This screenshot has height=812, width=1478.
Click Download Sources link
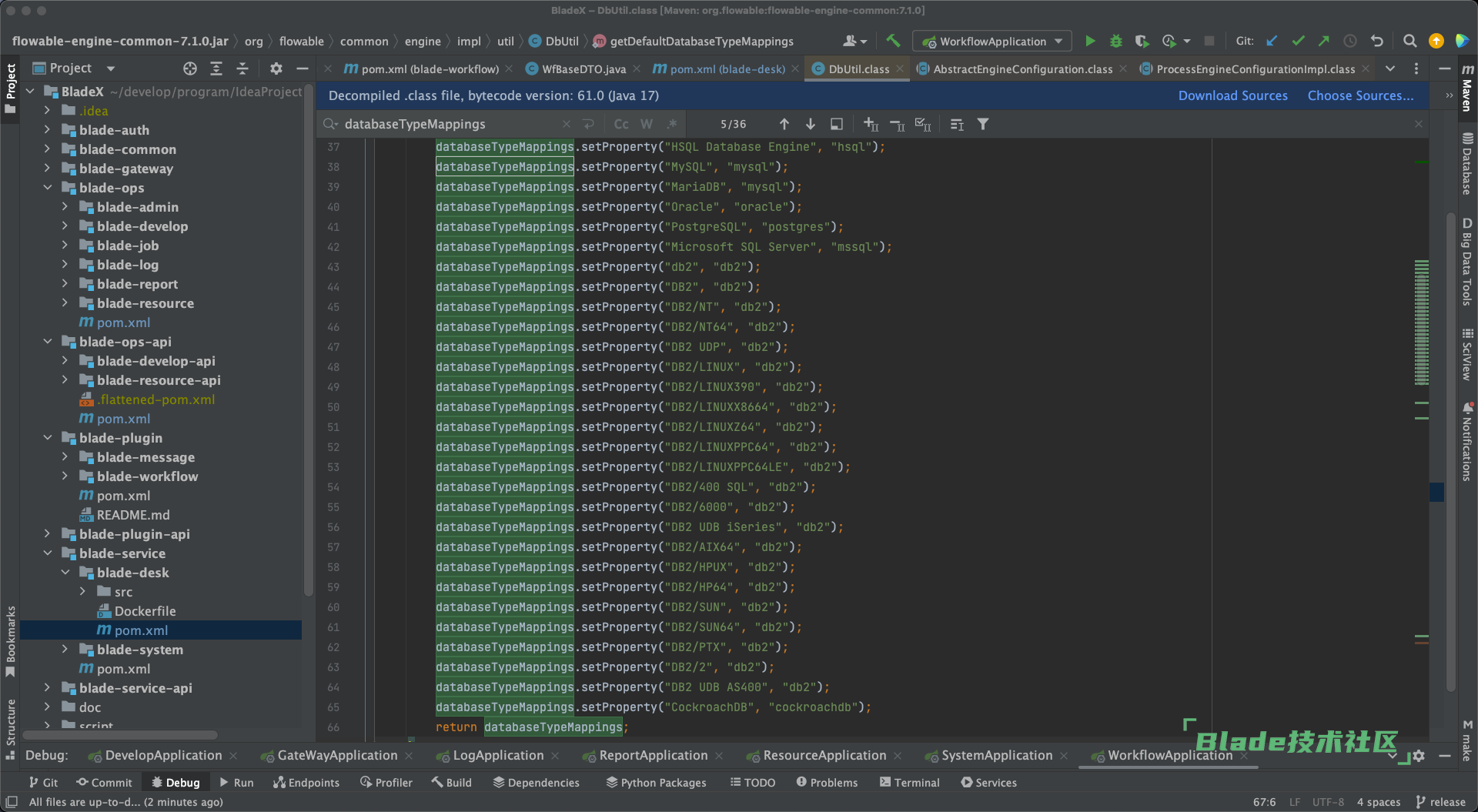tap(1232, 95)
